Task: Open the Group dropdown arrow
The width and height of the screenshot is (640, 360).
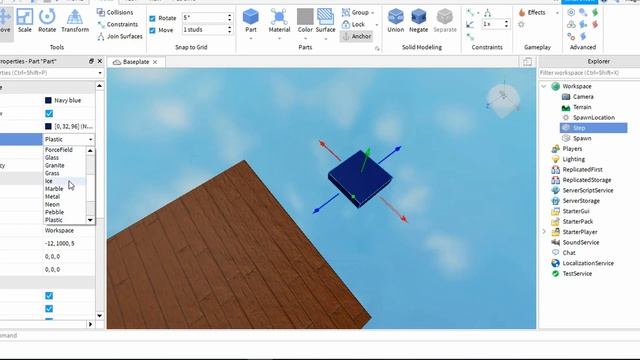Action: [x=373, y=13]
